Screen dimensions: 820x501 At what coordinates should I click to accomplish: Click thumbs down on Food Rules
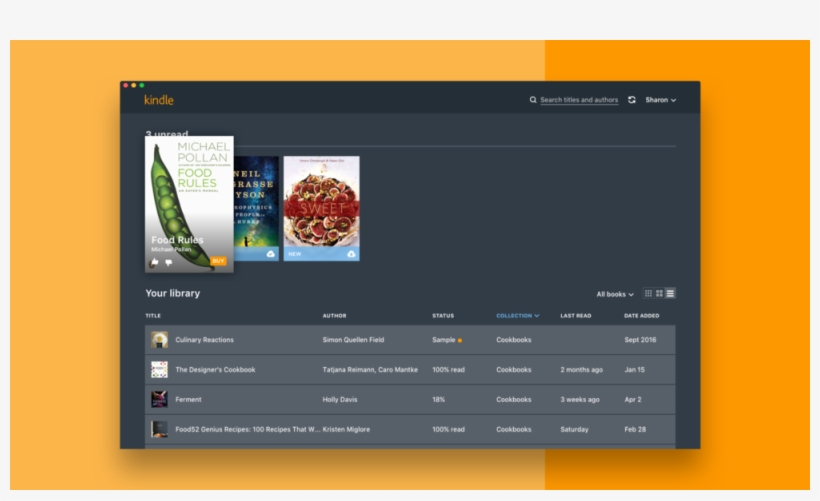(168, 262)
